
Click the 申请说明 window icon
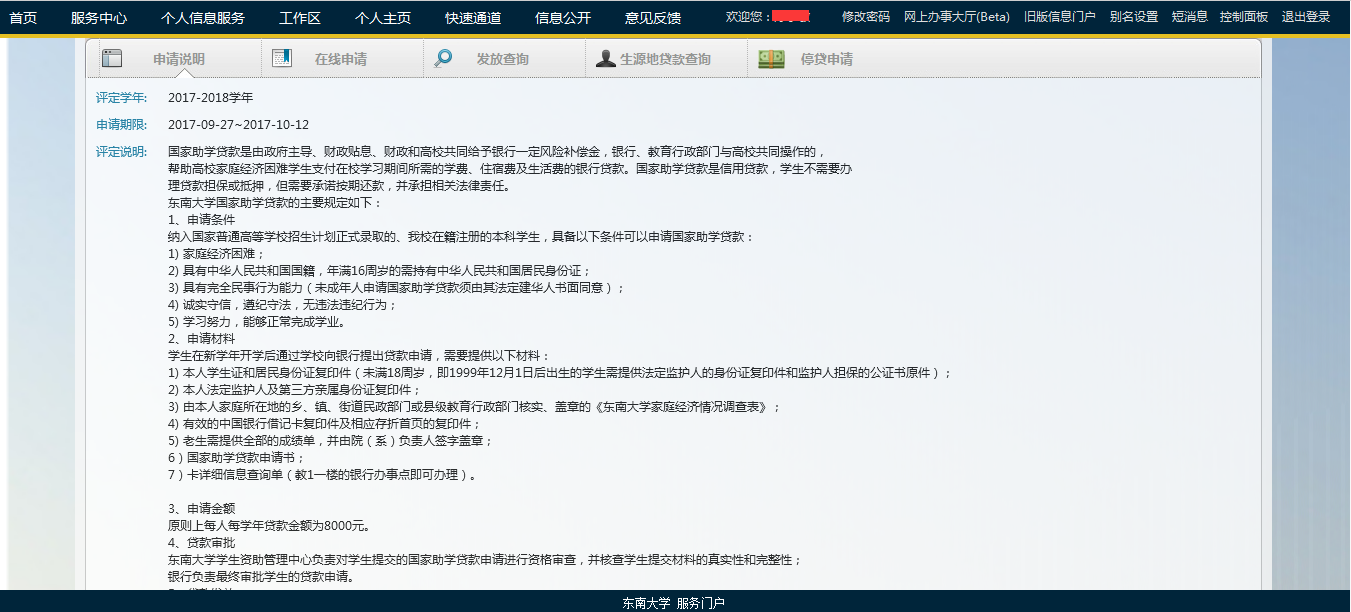[x=112, y=59]
